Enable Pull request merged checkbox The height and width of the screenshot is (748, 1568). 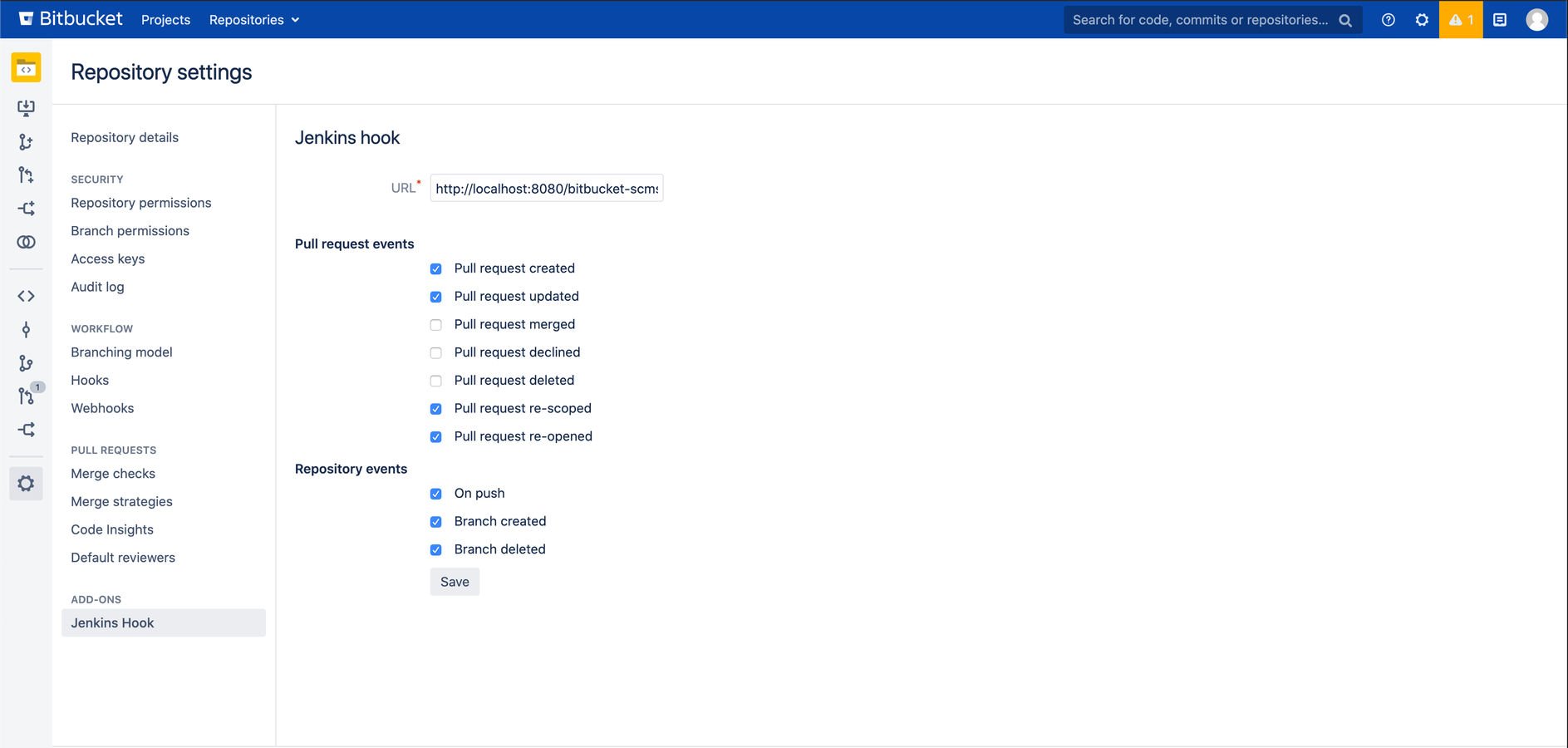435,325
